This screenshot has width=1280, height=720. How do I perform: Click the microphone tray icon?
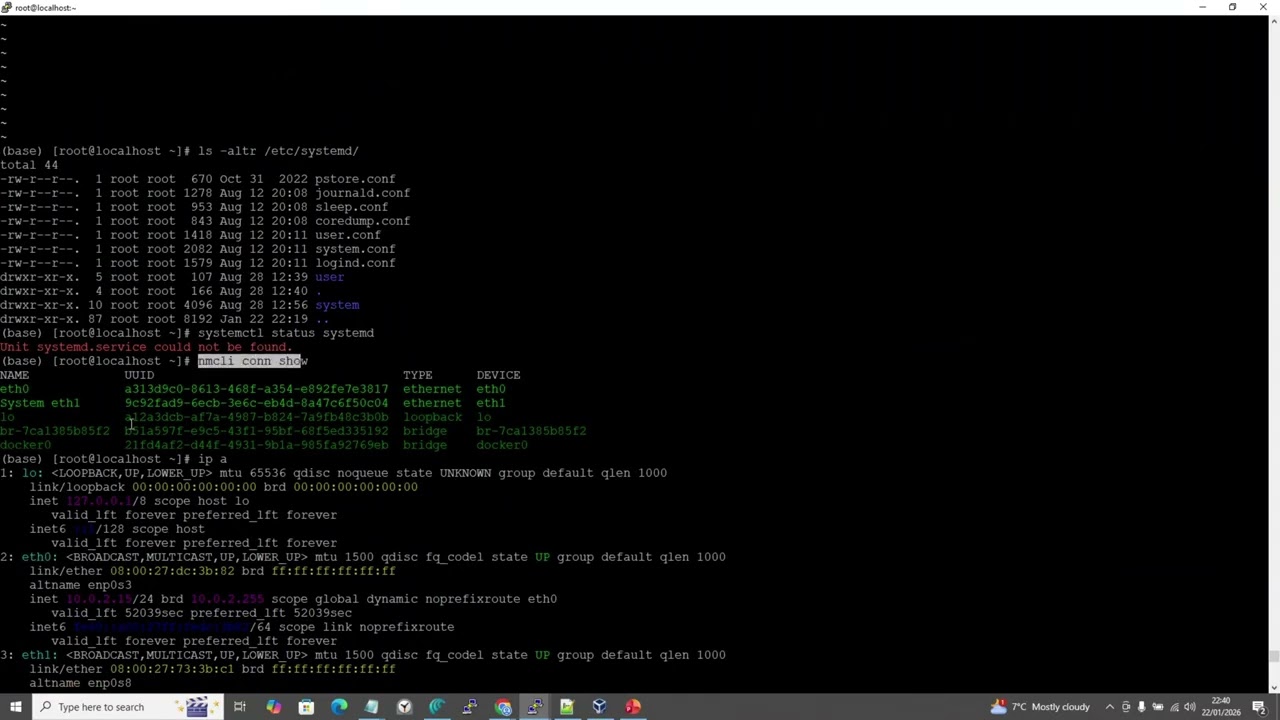coord(1142,707)
